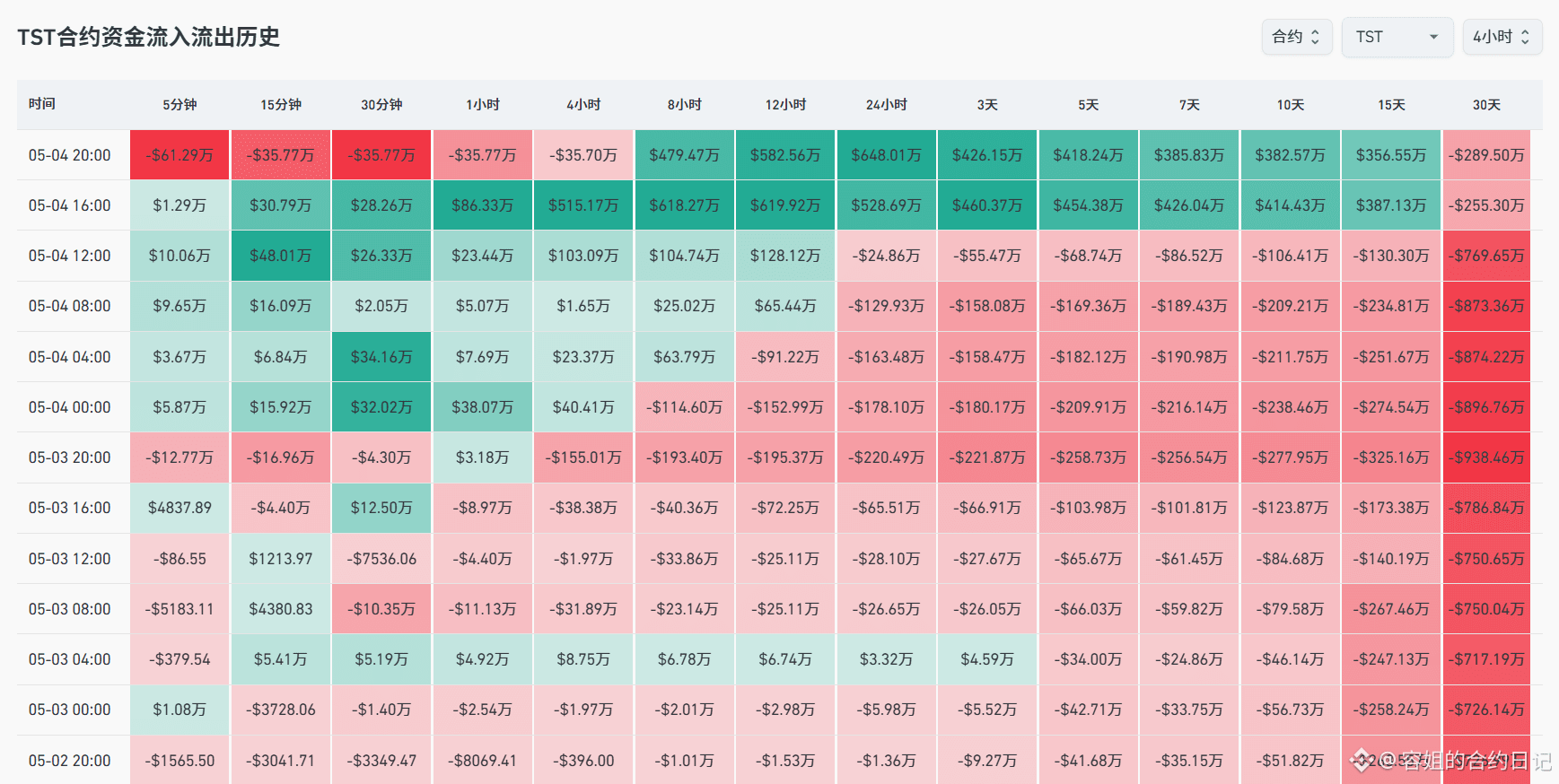Image resolution: width=1559 pixels, height=784 pixels.
Task: Click the $34.16万 cell
Action: click(x=381, y=357)
